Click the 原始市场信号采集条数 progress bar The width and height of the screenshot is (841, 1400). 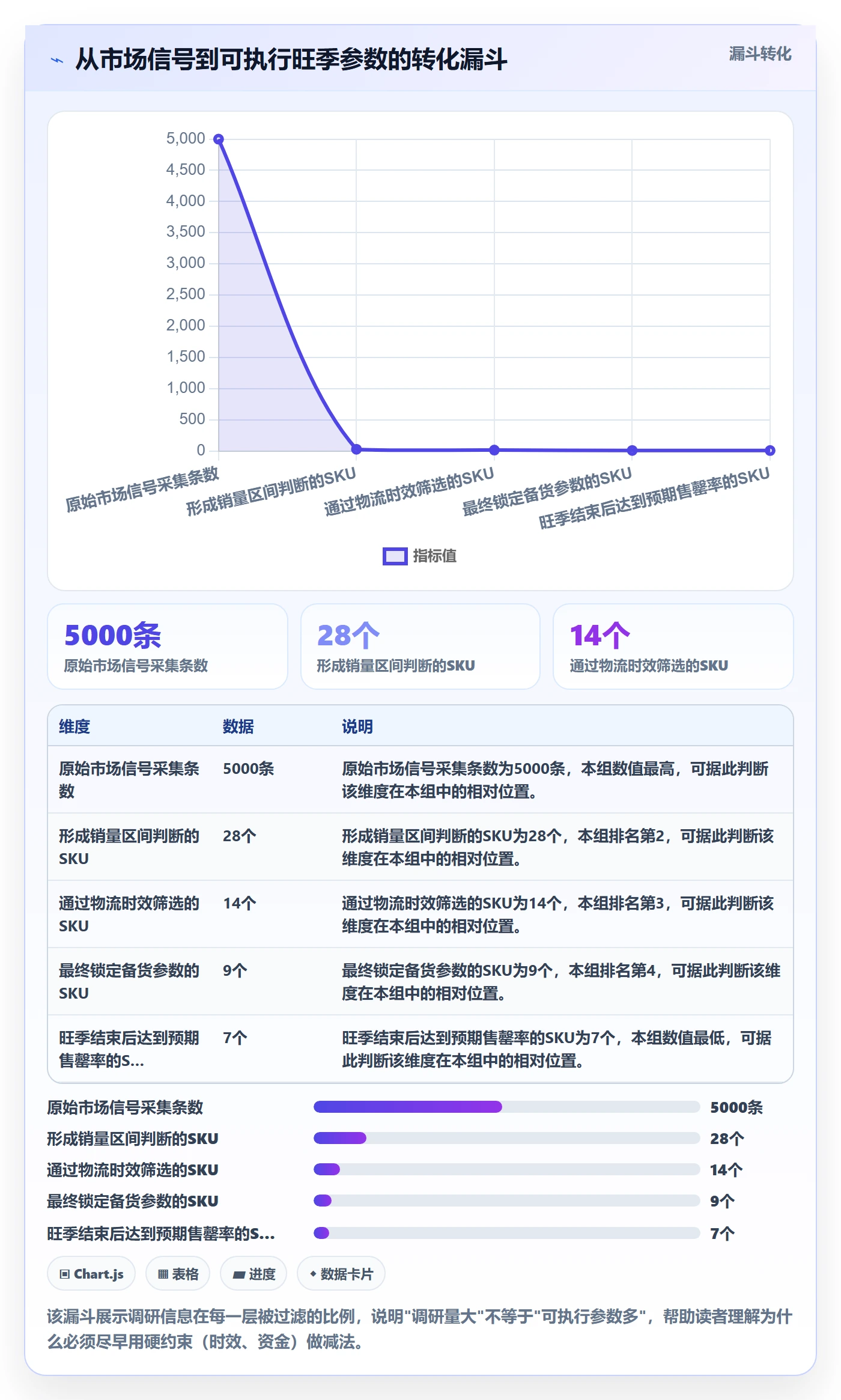[x=507, y=1107]
